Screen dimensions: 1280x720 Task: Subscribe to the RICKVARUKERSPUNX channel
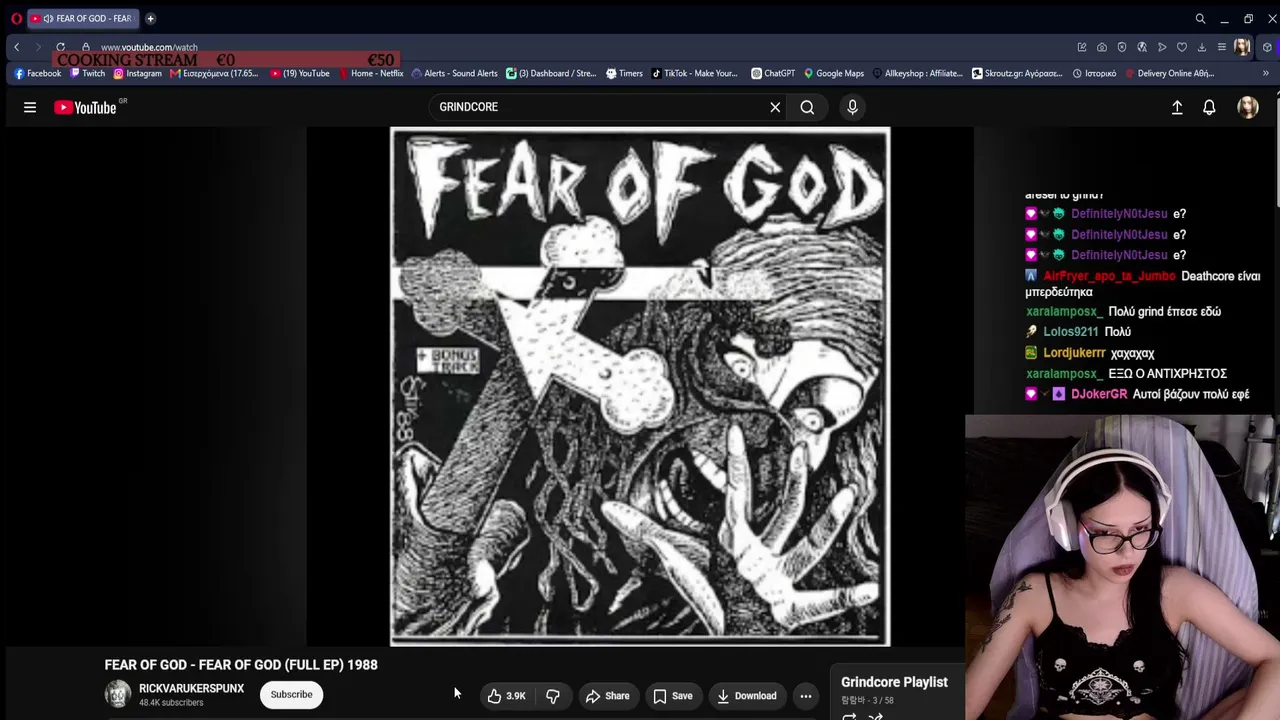click(291, 694)
